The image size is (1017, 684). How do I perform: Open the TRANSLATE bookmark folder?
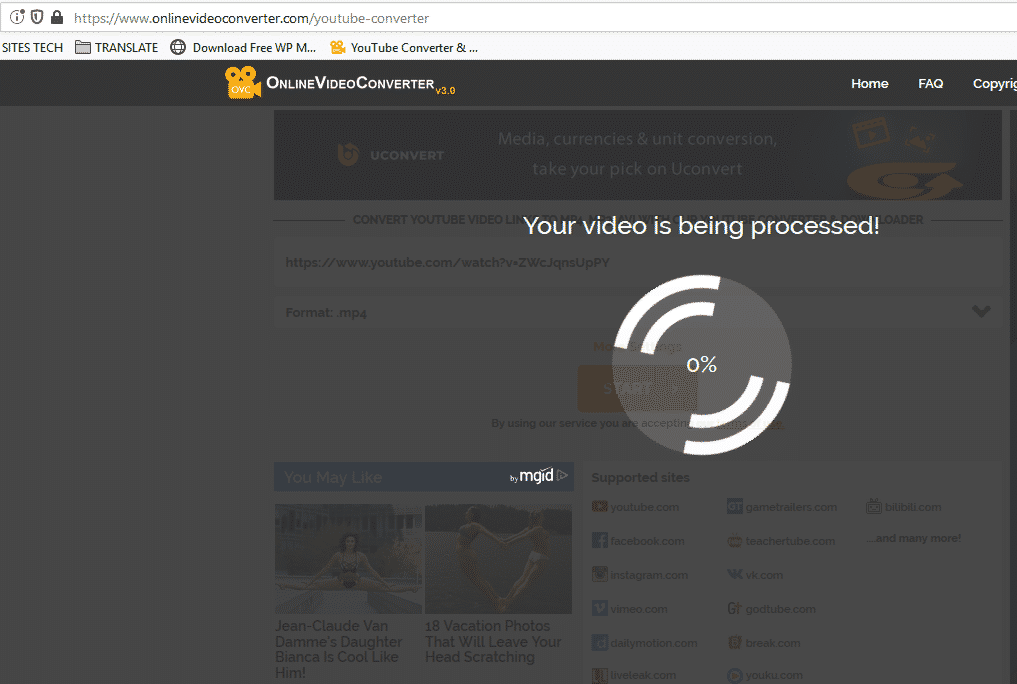click(117, 47)
